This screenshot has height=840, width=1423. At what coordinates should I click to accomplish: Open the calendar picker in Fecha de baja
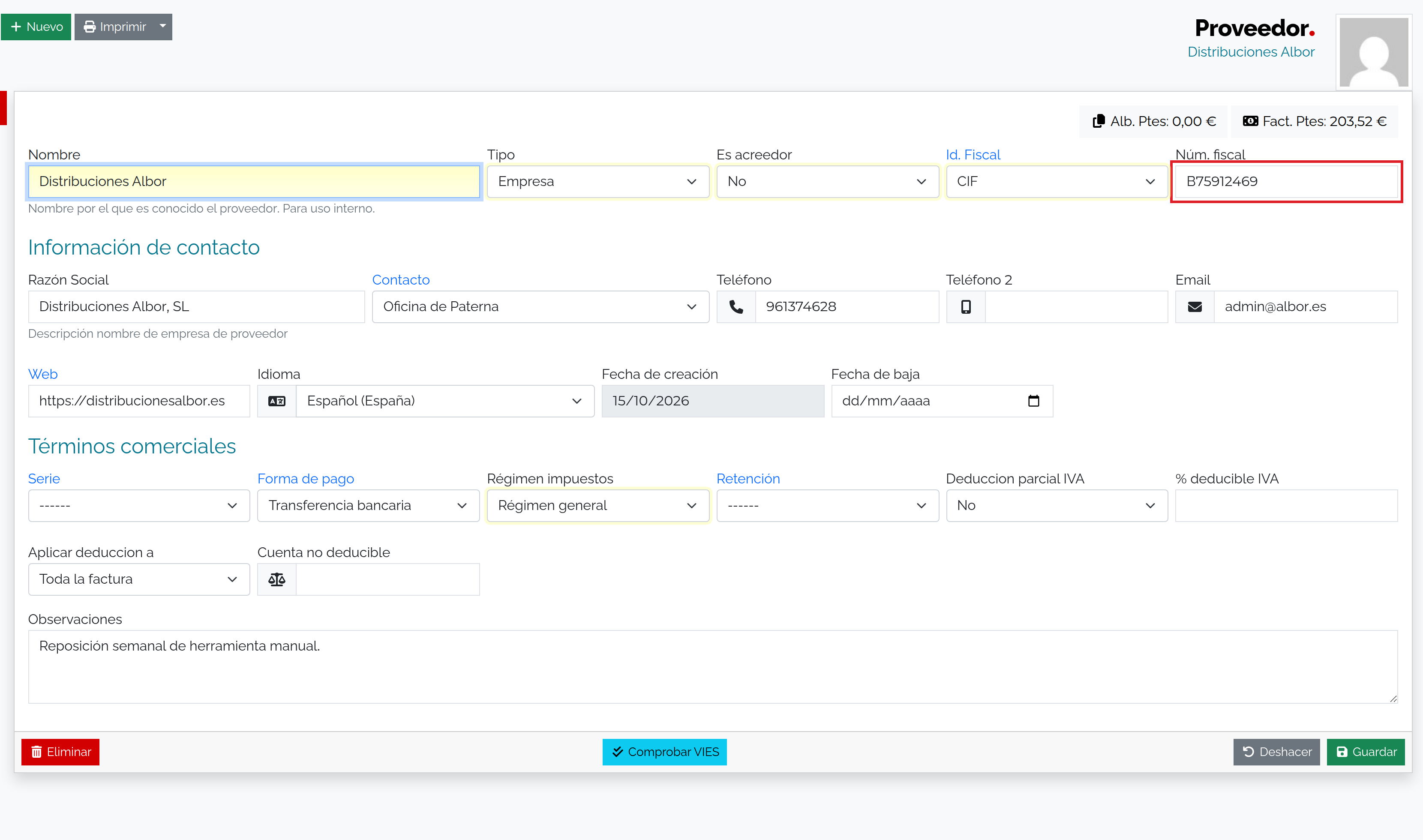point(1033,401)
